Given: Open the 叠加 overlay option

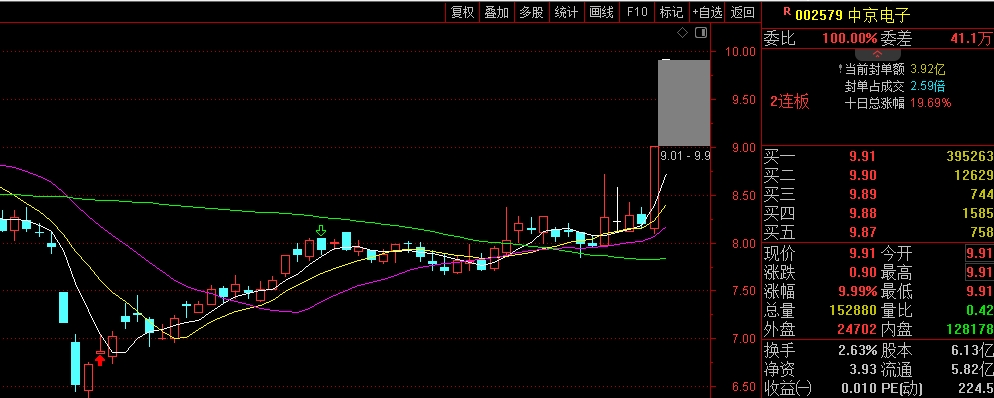Looking at the screenshot, I should coord(497,12).
